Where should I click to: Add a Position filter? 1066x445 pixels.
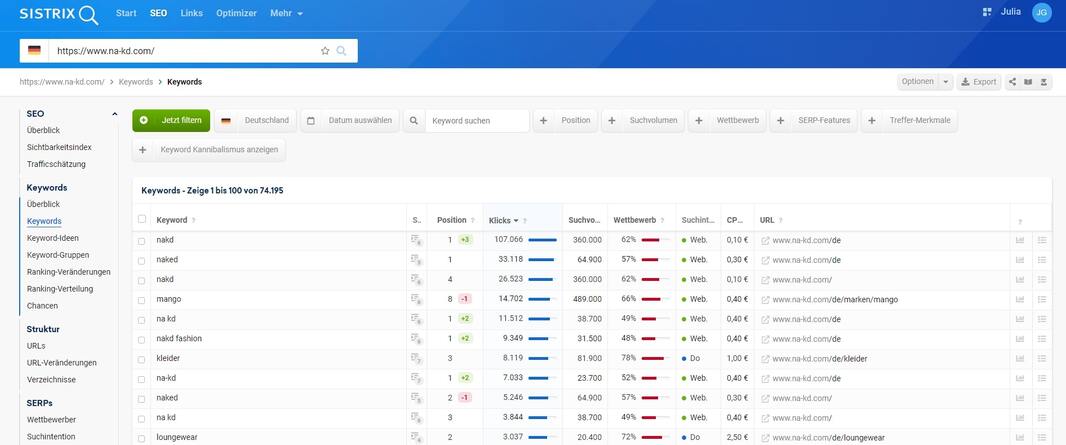566,120
